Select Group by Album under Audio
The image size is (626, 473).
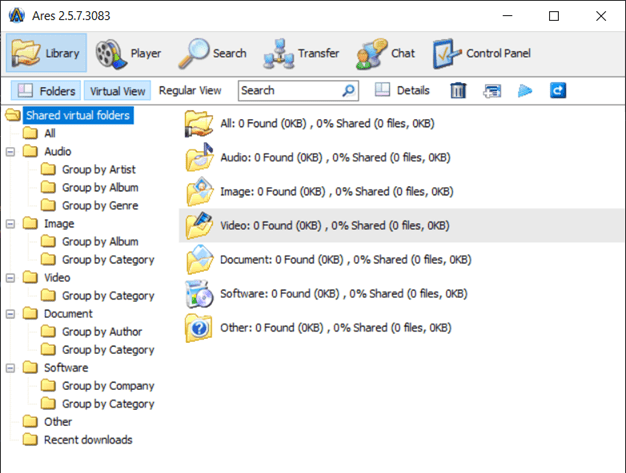(x=100, y=188)
